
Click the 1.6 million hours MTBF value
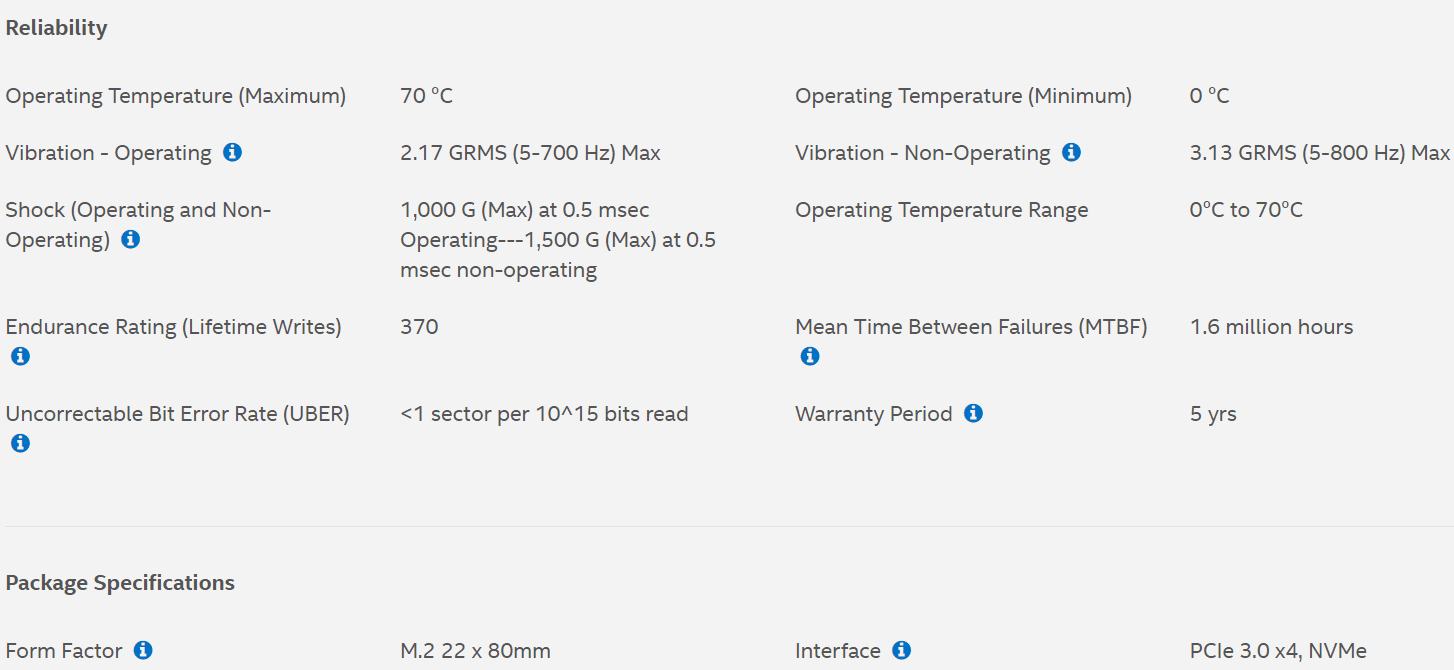point(1271,327)
